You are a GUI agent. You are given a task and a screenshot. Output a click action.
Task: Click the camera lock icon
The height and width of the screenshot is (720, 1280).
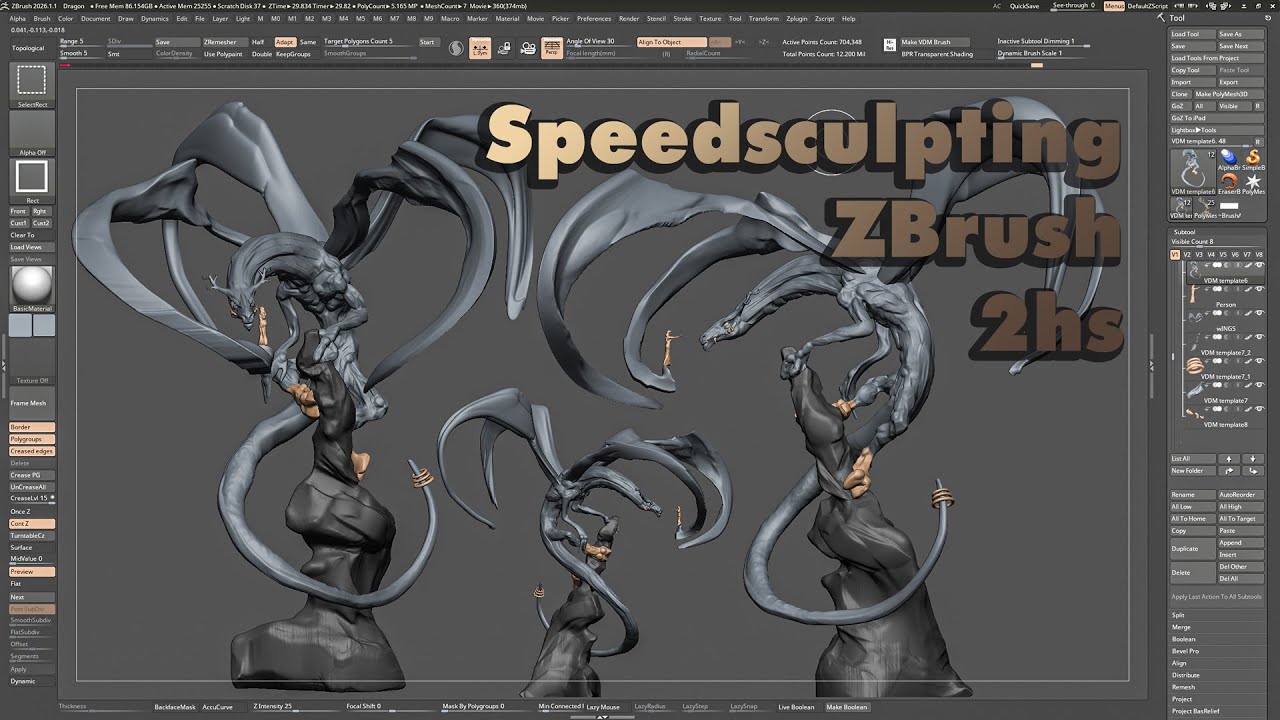coord(504,47)
